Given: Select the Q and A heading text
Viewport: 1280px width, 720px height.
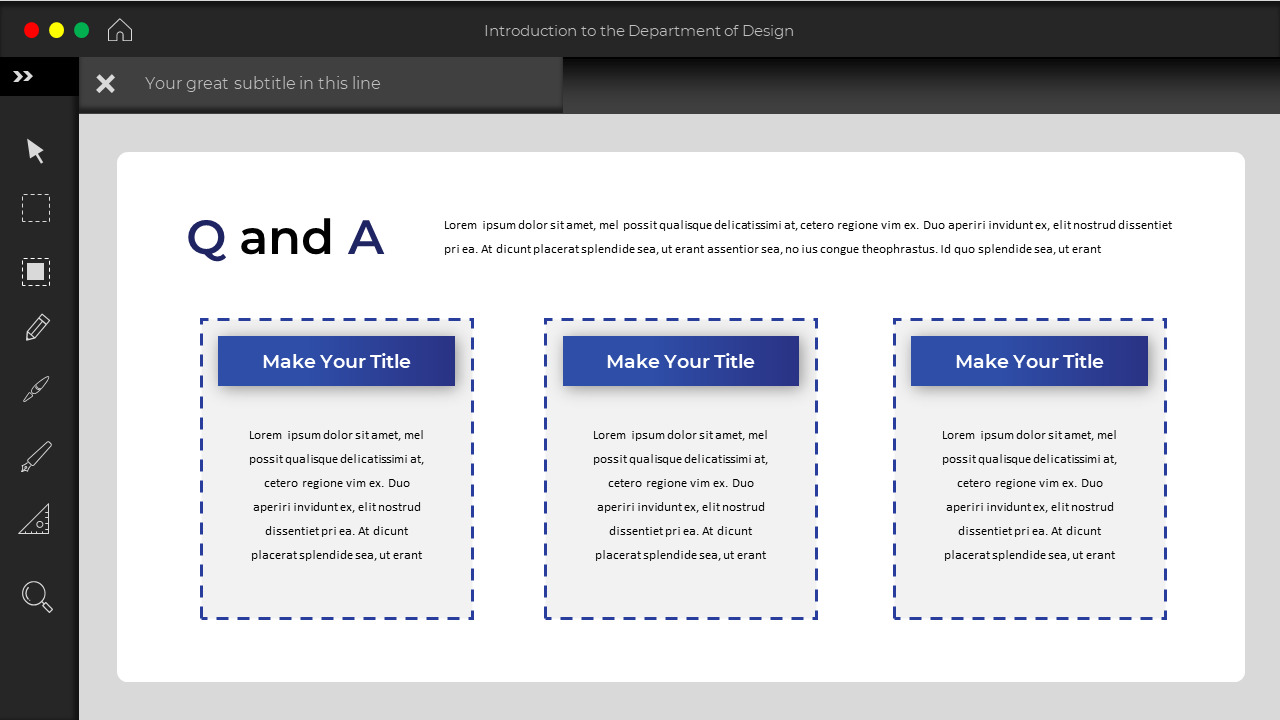Looking at the screenshot, I should (285, 237).
